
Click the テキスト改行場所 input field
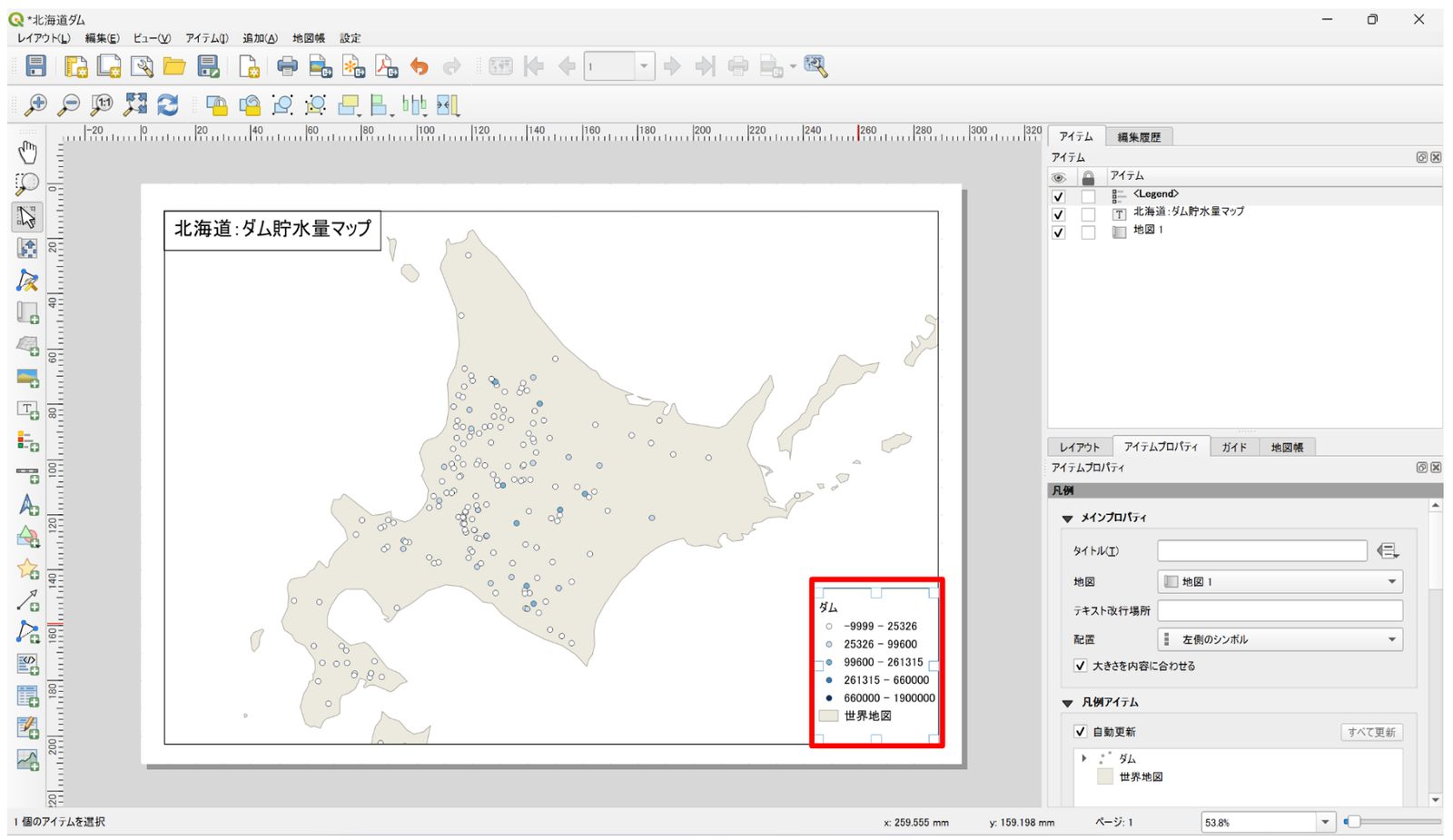1280,610
